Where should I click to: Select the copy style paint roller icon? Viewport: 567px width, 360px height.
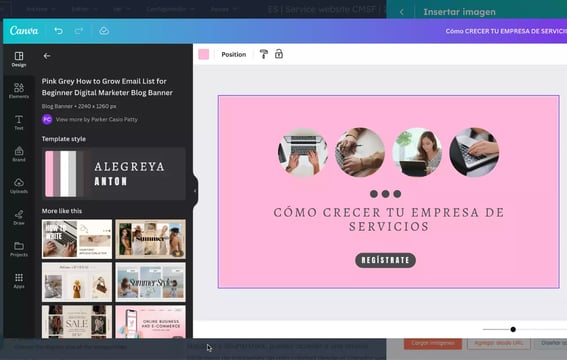[x=264, y=54]
